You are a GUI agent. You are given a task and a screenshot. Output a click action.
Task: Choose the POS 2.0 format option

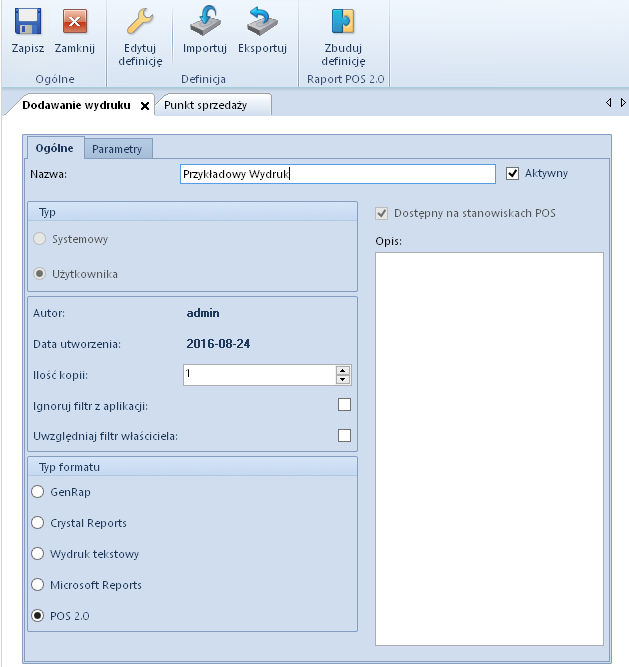point(38,616)
